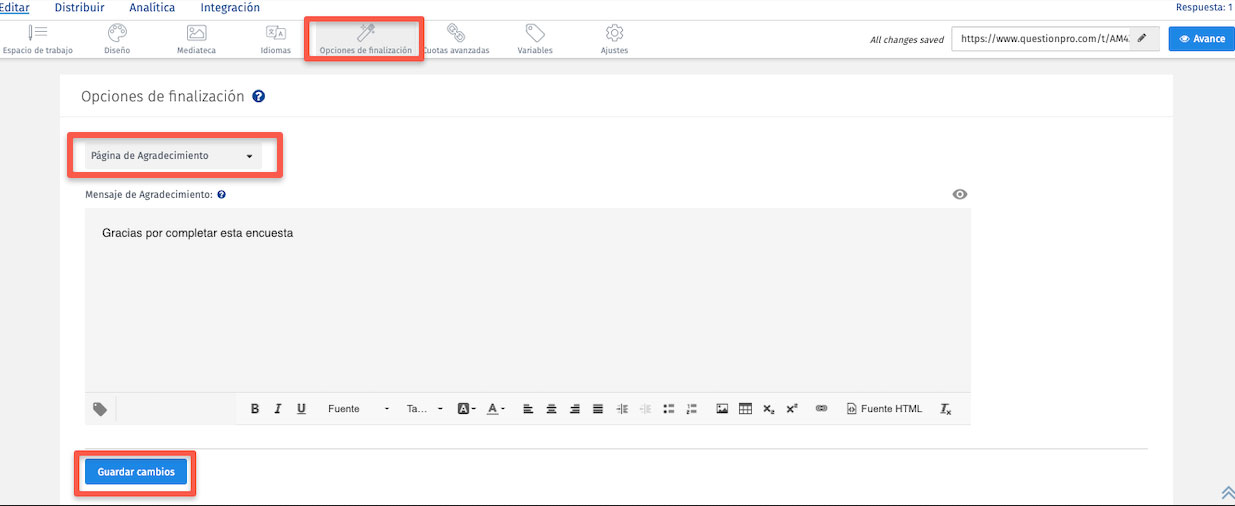Increase paragraph indent
Screen dimensions: 1235x506
[622, 409]
